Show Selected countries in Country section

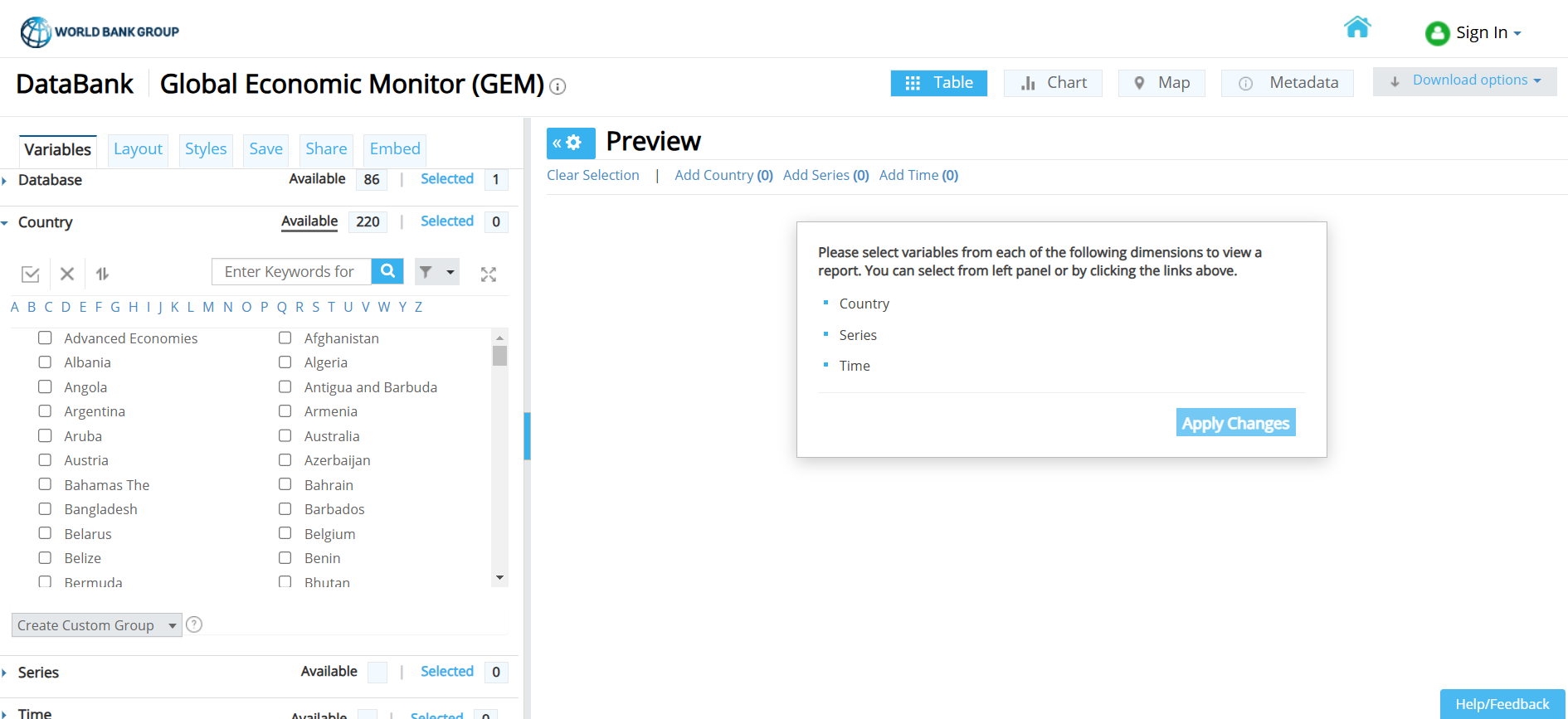point(447,221)
